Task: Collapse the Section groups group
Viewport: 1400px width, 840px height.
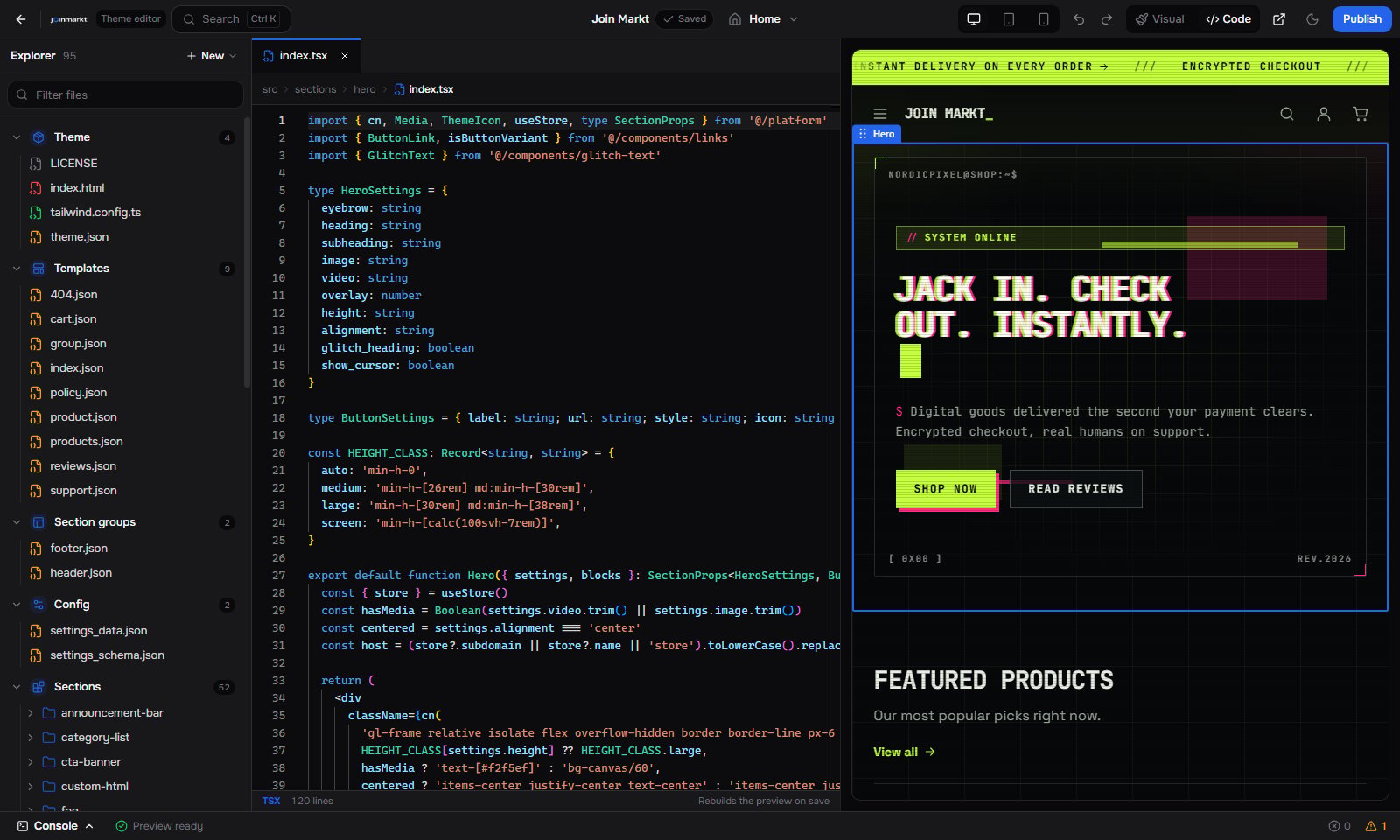Action: 17,522
